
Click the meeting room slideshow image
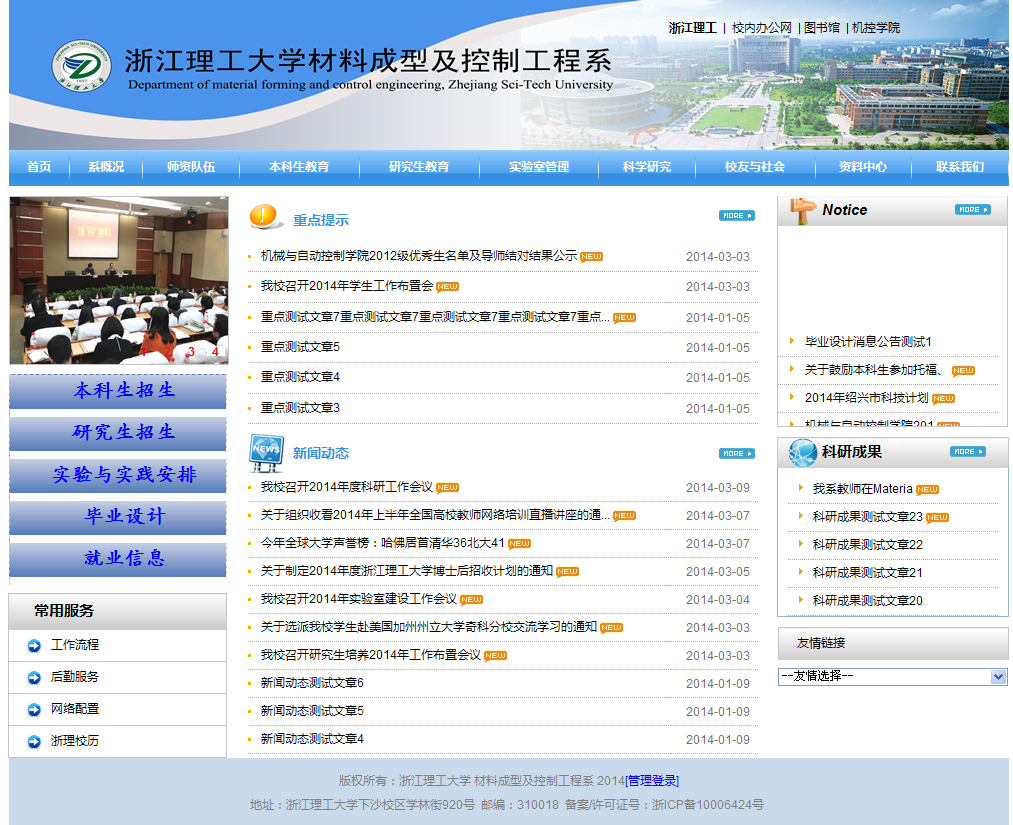(119, 280)
